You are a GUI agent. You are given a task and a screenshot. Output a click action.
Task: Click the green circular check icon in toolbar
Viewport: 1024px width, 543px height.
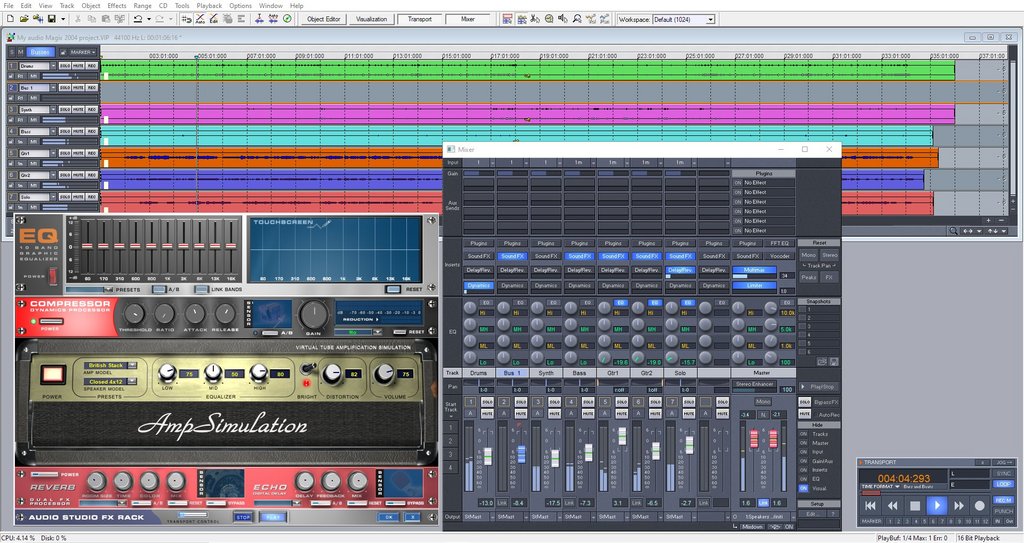pos(287,19)
